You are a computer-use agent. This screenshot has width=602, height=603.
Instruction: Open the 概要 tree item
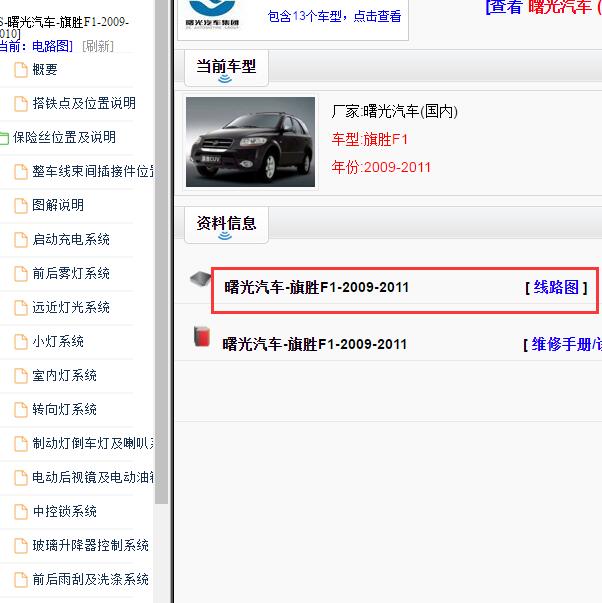tap(45, 70)
